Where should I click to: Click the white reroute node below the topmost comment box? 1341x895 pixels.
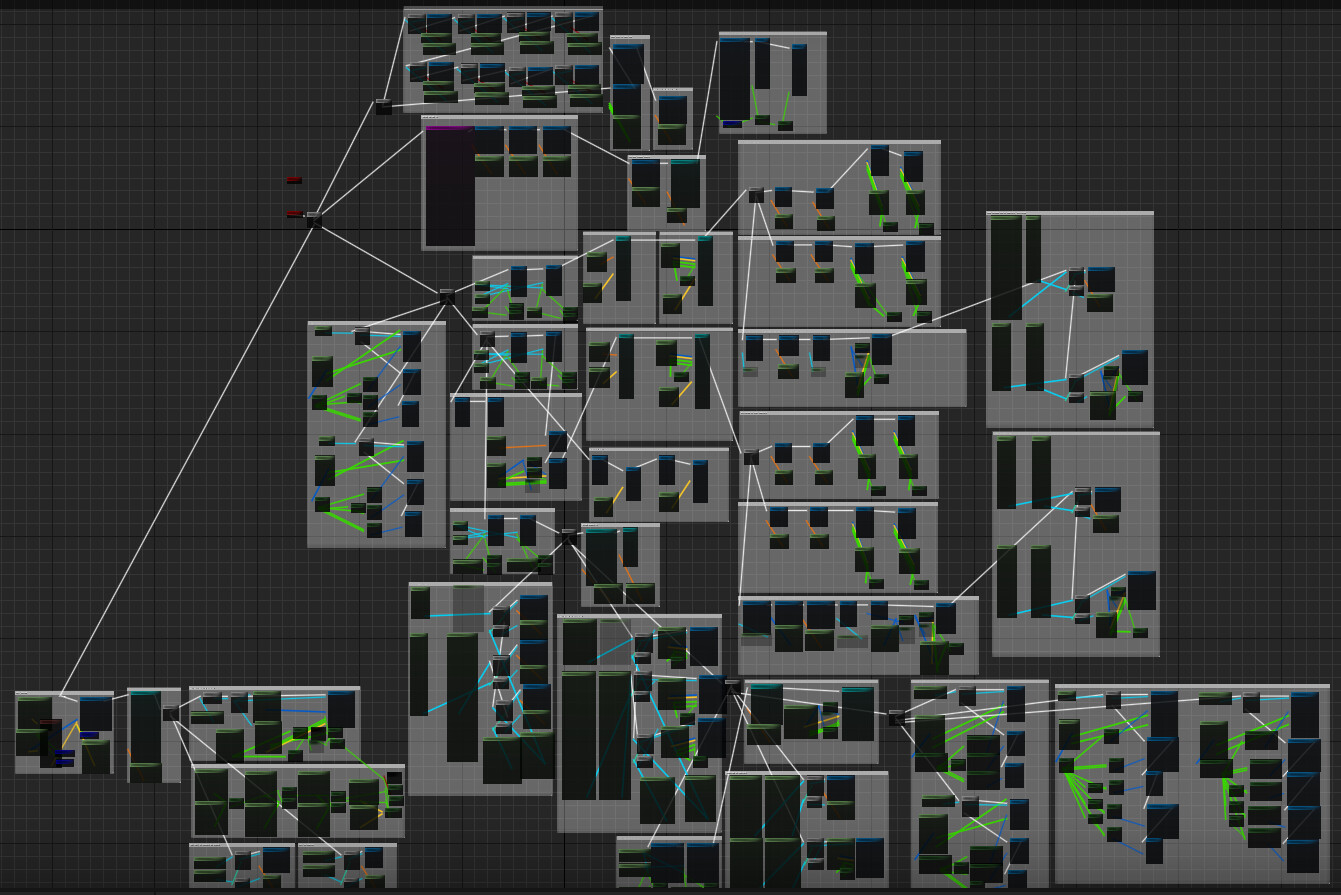pos(385,103)
